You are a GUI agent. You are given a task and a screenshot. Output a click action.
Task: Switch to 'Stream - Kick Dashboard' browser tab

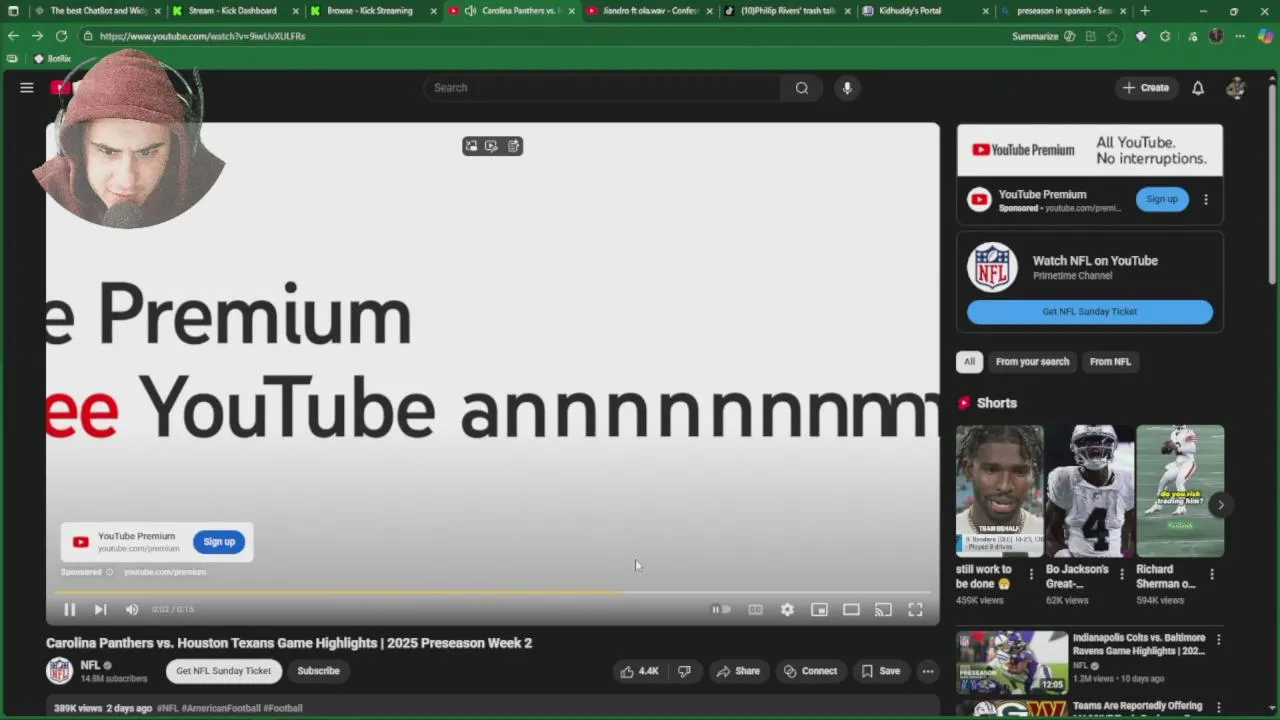232,11
